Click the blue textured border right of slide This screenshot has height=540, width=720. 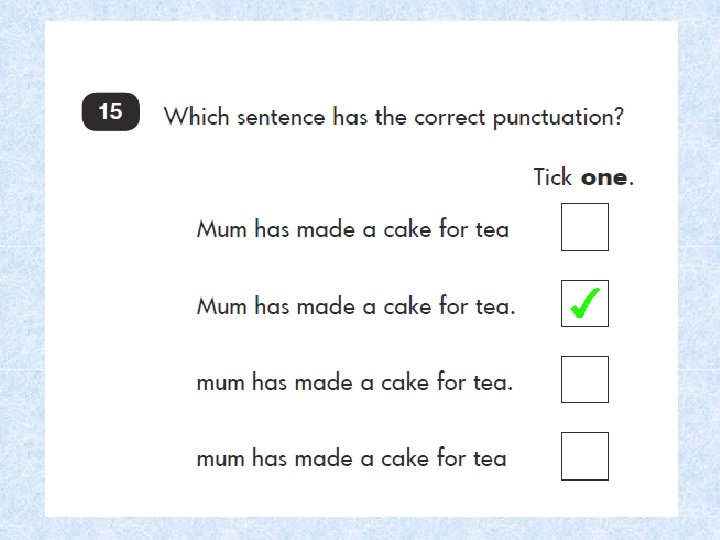click(x=698, y=270)
